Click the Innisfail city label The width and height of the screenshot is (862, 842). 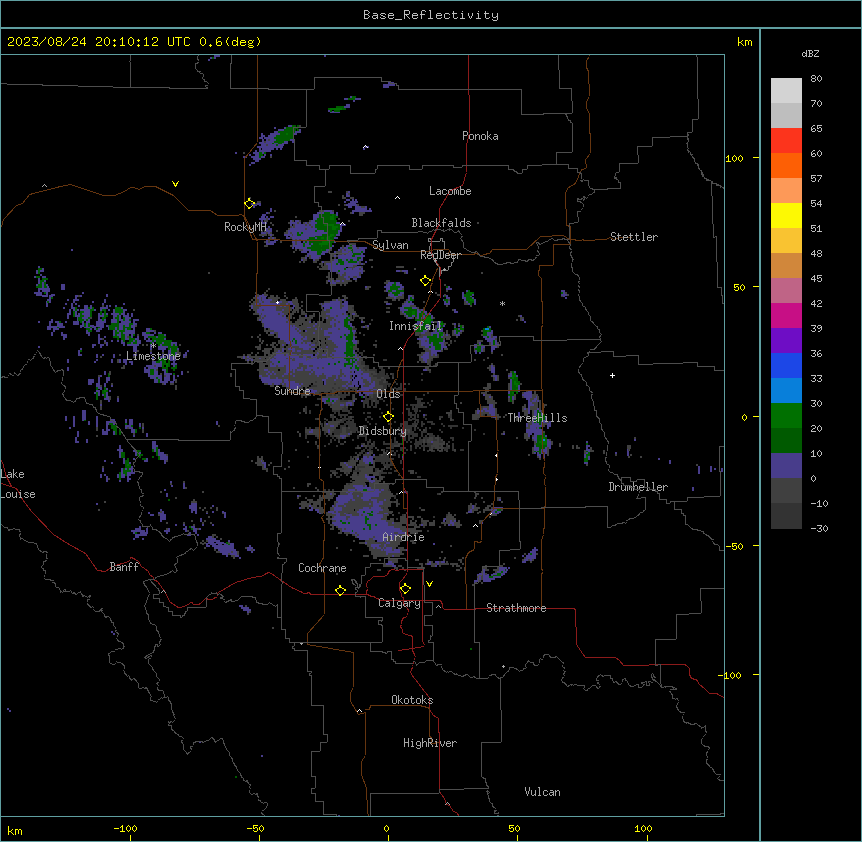click(x=415, y=326)
